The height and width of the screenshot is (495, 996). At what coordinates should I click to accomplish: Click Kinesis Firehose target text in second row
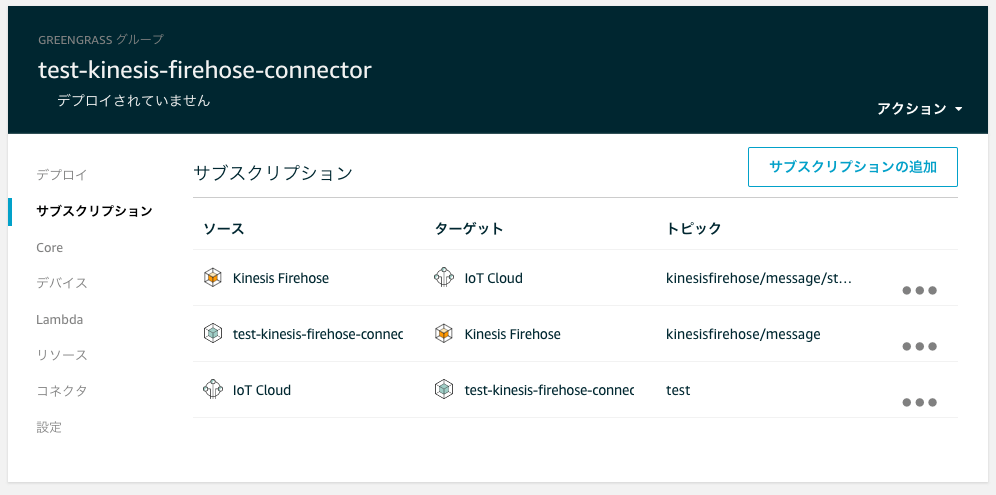click(x=513, y=334)
